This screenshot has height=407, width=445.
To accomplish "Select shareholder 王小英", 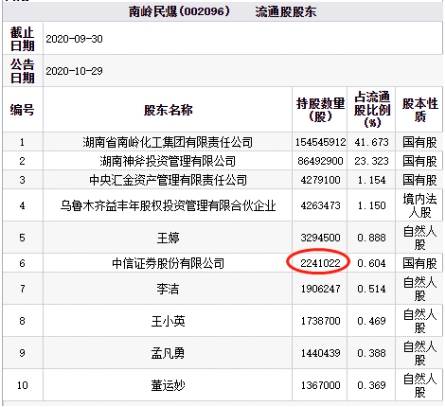I will (x=168, y=321).
